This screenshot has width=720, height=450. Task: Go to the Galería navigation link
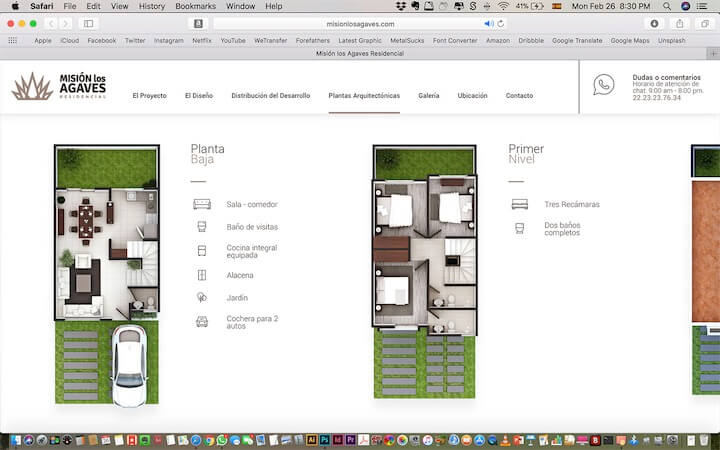point(429,96)
